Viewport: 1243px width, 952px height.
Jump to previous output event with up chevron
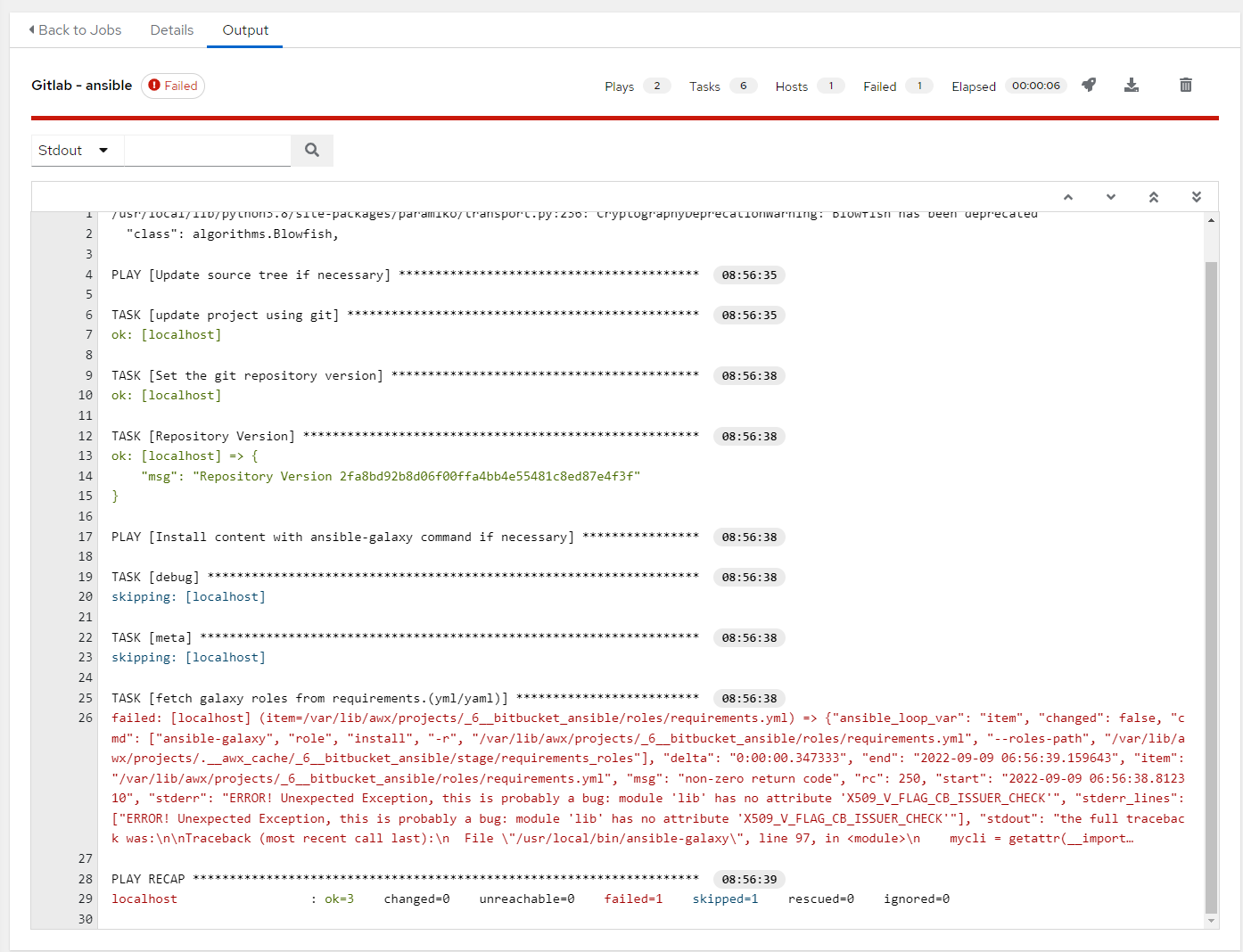click(x=1068, y=196)
